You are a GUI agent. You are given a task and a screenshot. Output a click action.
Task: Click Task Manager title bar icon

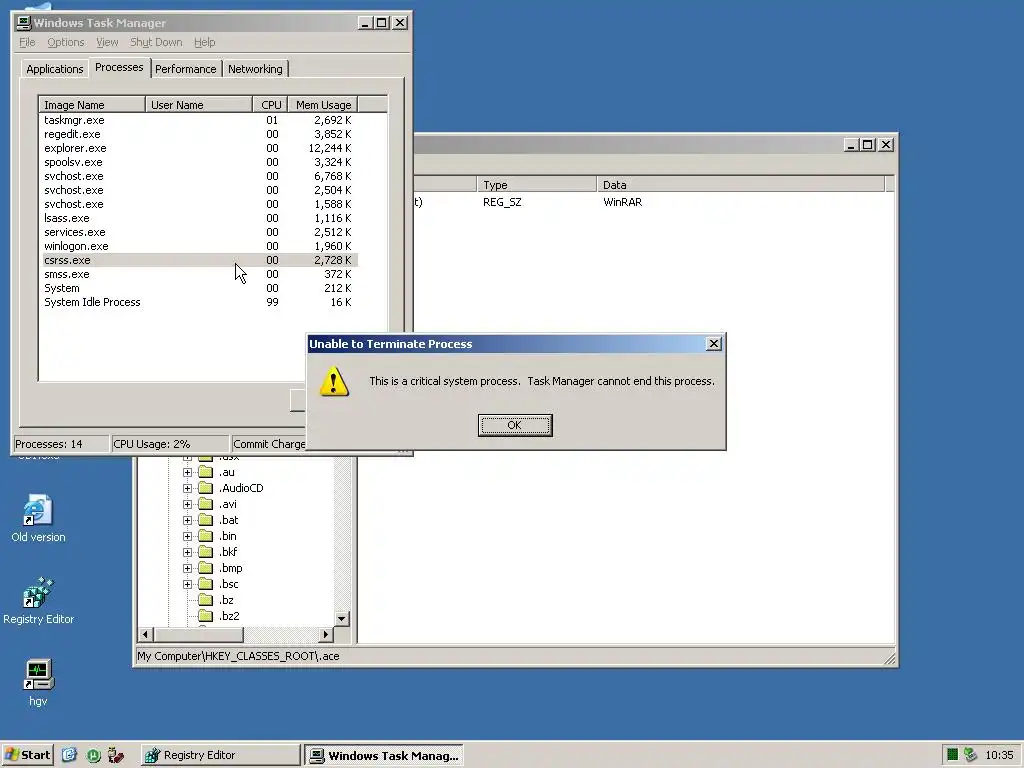[24, 23]
